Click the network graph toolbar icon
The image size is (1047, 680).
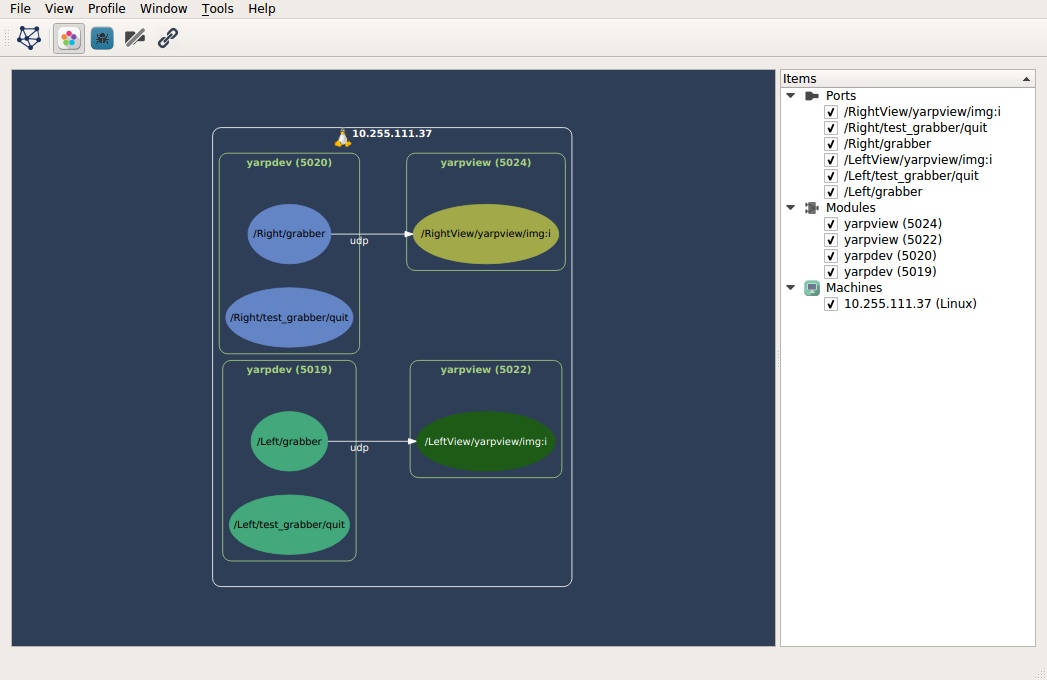(x=31, y=39)
